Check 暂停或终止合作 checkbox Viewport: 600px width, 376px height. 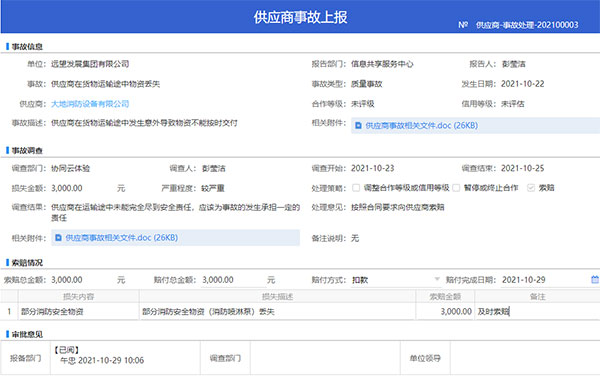456,188
